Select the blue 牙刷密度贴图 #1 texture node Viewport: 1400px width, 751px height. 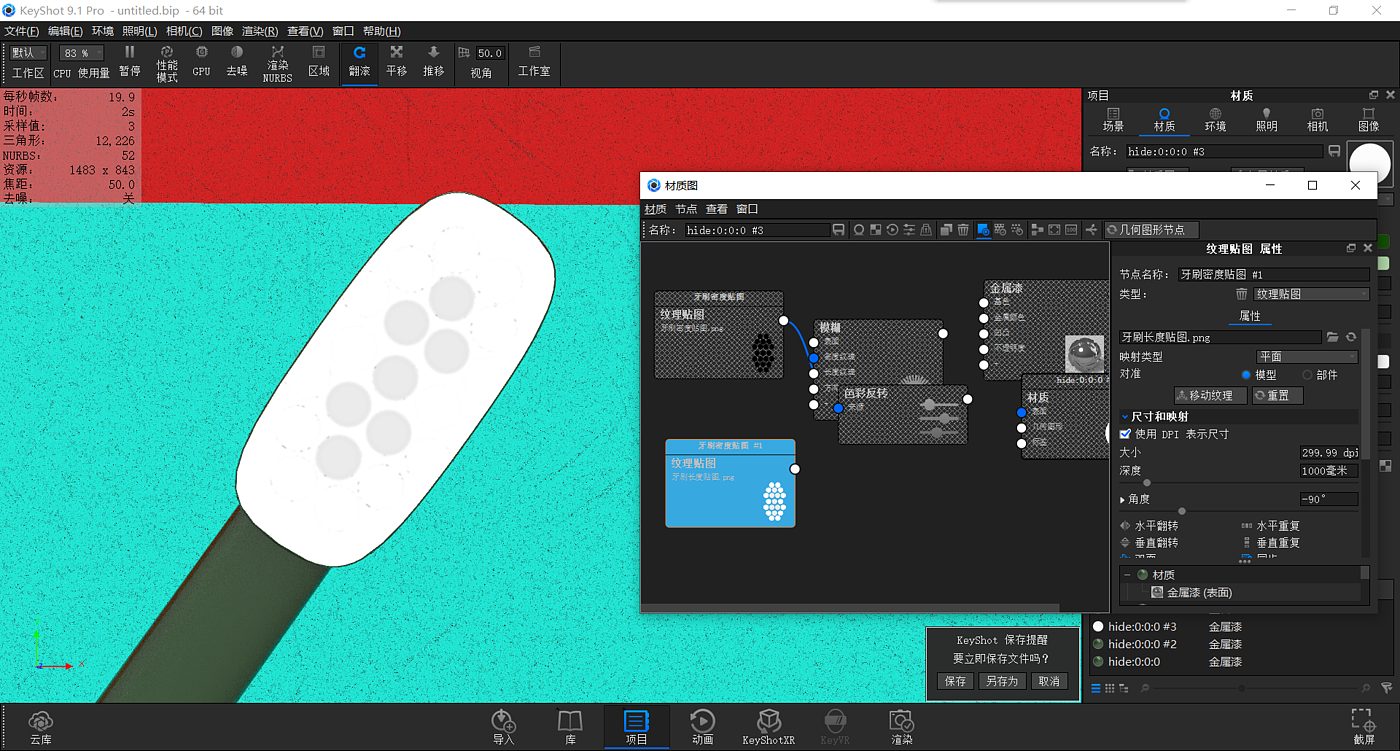pyautogui.click(x=731, y=483)
